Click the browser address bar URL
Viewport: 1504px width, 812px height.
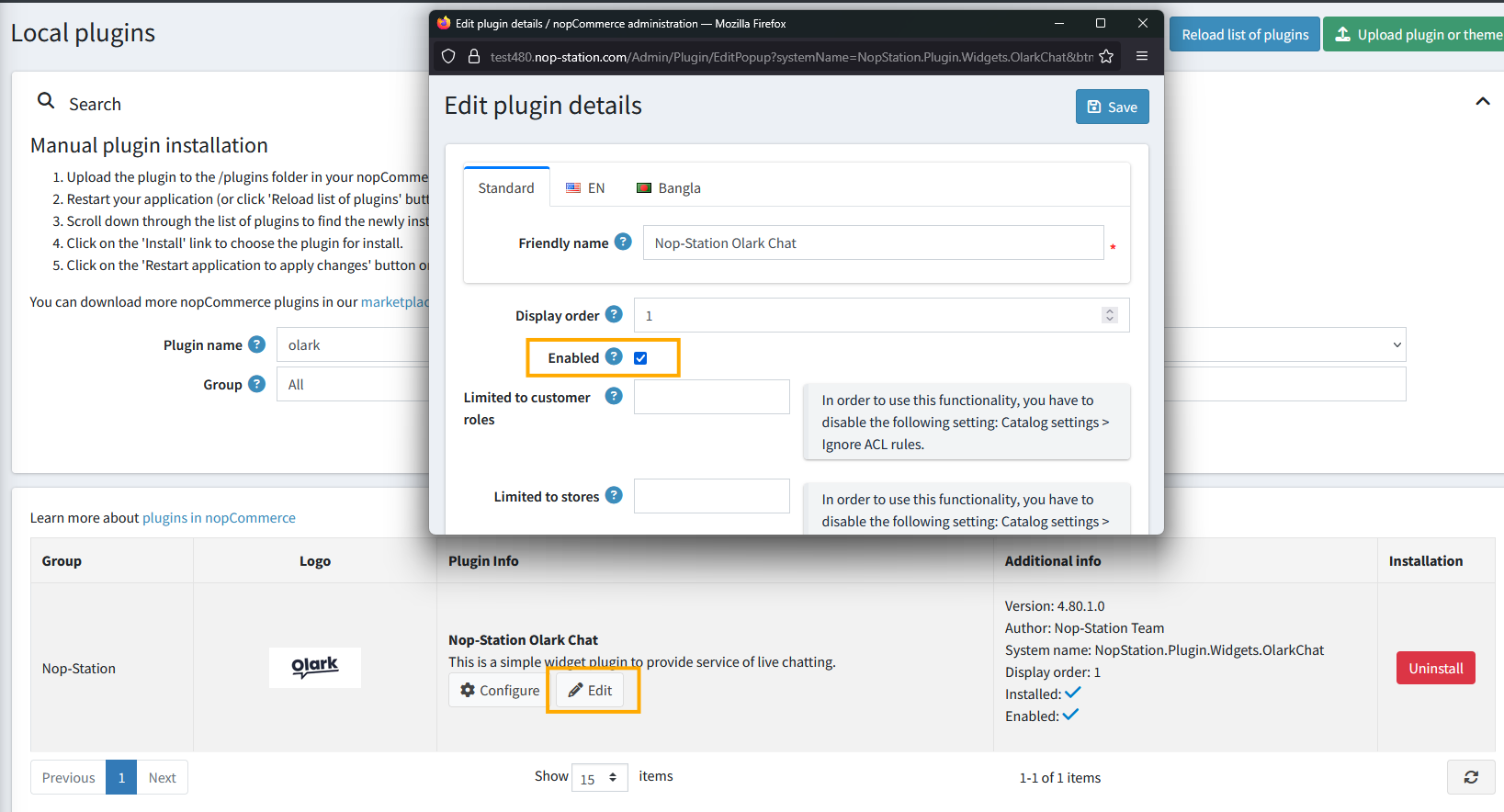pyautogui.click(x=791, y=57)
